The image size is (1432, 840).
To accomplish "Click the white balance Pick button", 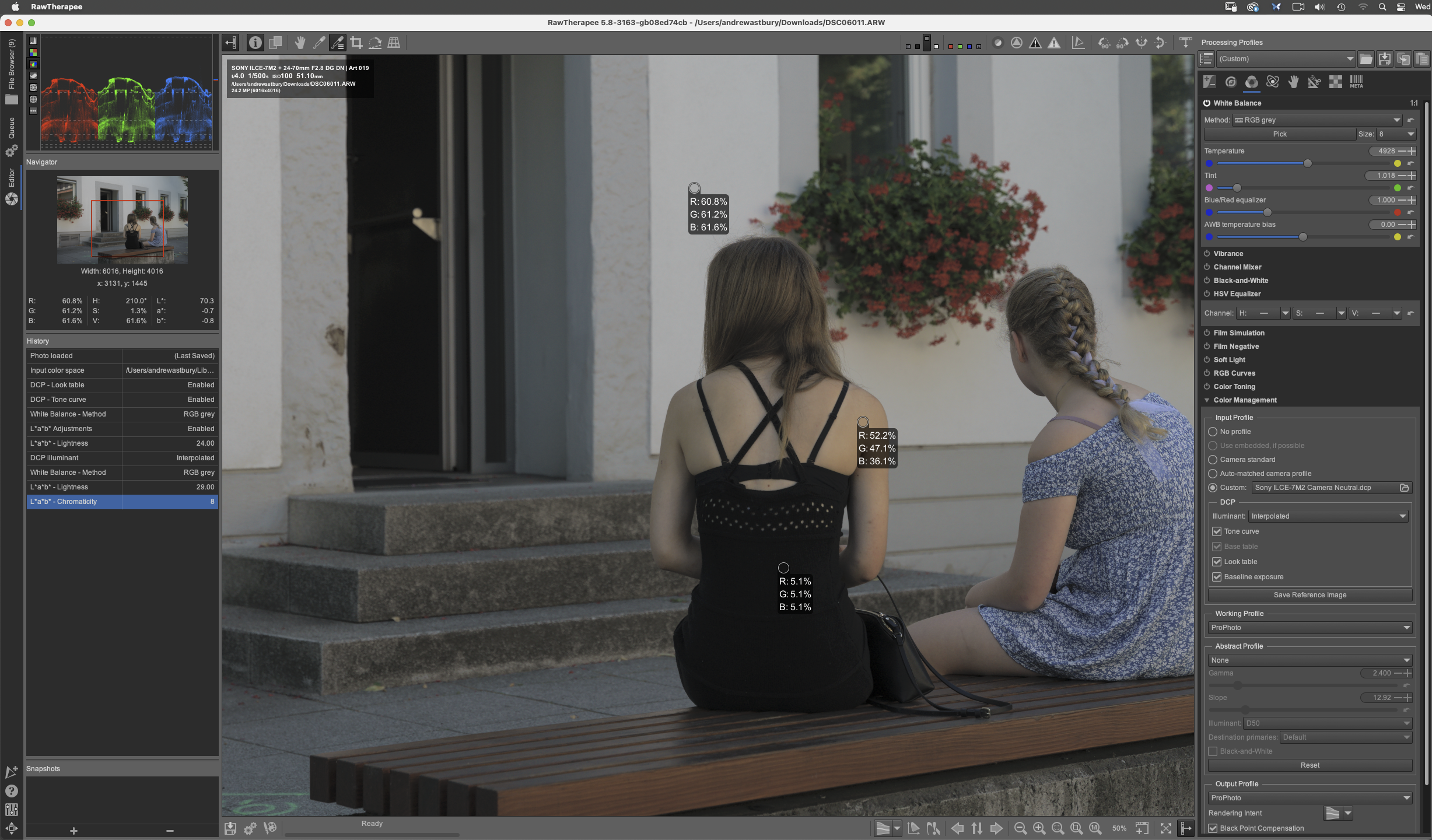I will point(1279,134).
